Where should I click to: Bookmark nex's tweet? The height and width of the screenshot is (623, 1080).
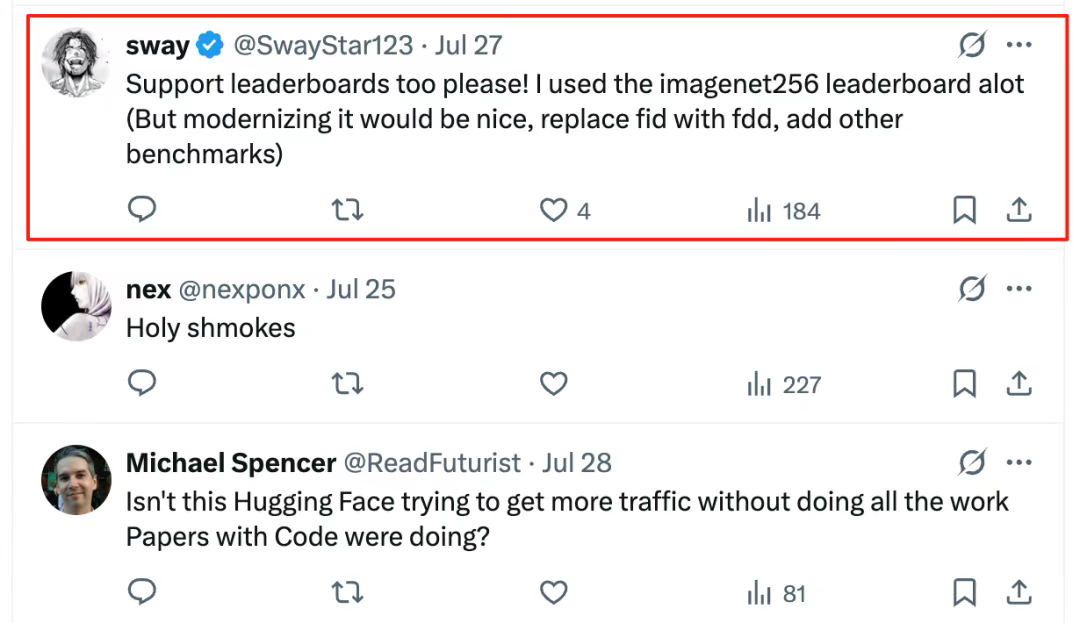[x=964, y=384]
